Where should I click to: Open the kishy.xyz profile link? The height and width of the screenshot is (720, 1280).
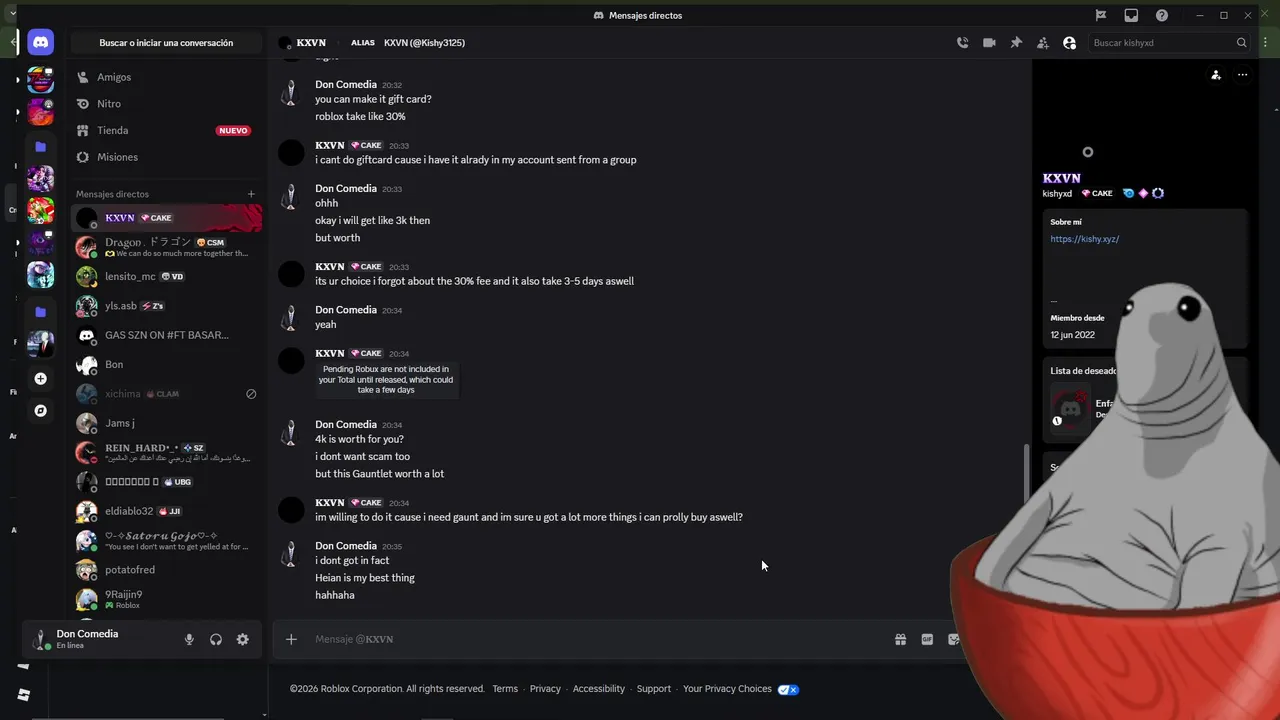pyautogui.click(x=1084, y=239)
